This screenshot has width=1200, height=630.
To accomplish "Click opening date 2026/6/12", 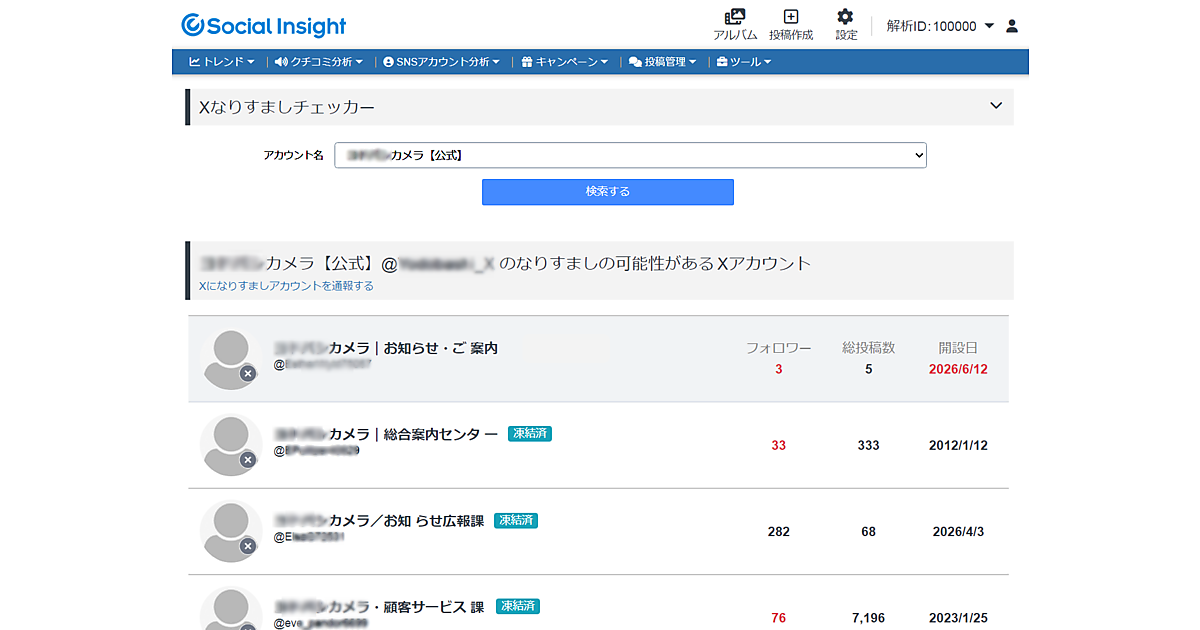I will point(958,369).
